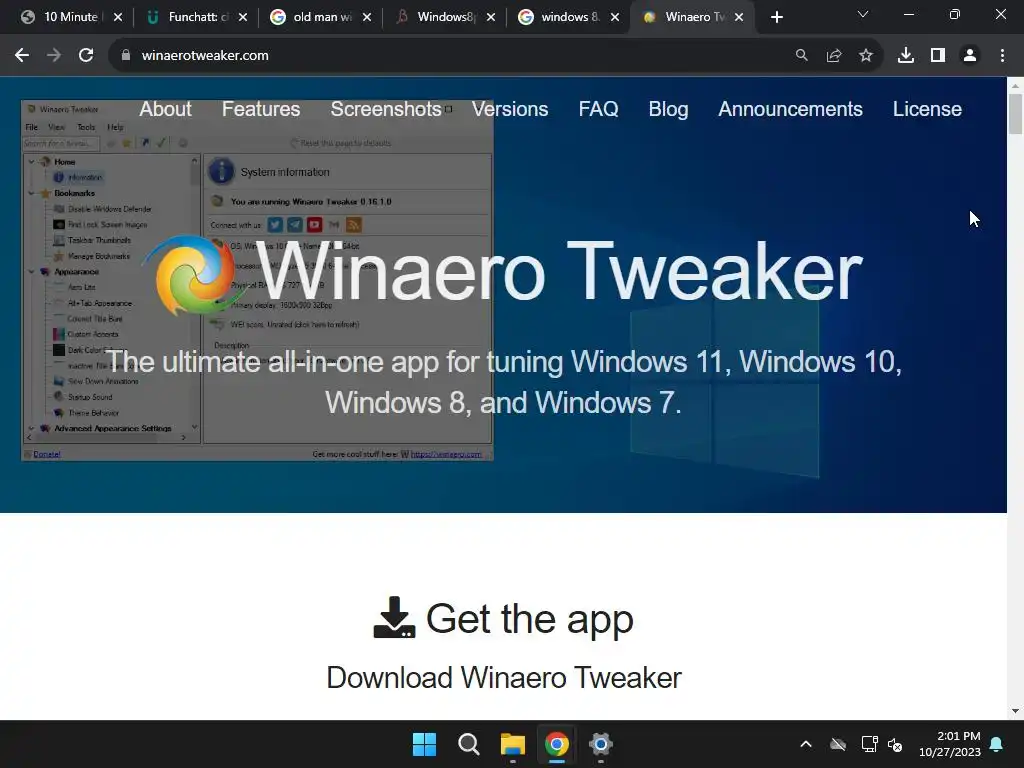Close the Windows8 tab

pyautogui.click(x=490, y=18)
